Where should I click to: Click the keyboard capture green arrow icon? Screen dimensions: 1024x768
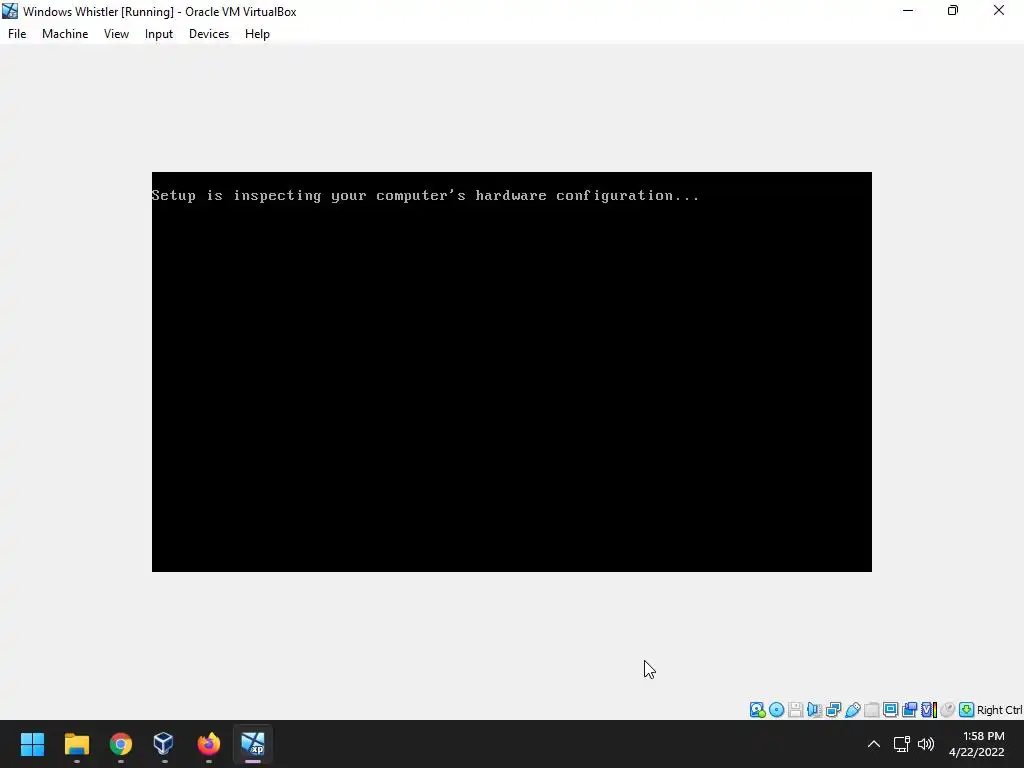(967, 710)
